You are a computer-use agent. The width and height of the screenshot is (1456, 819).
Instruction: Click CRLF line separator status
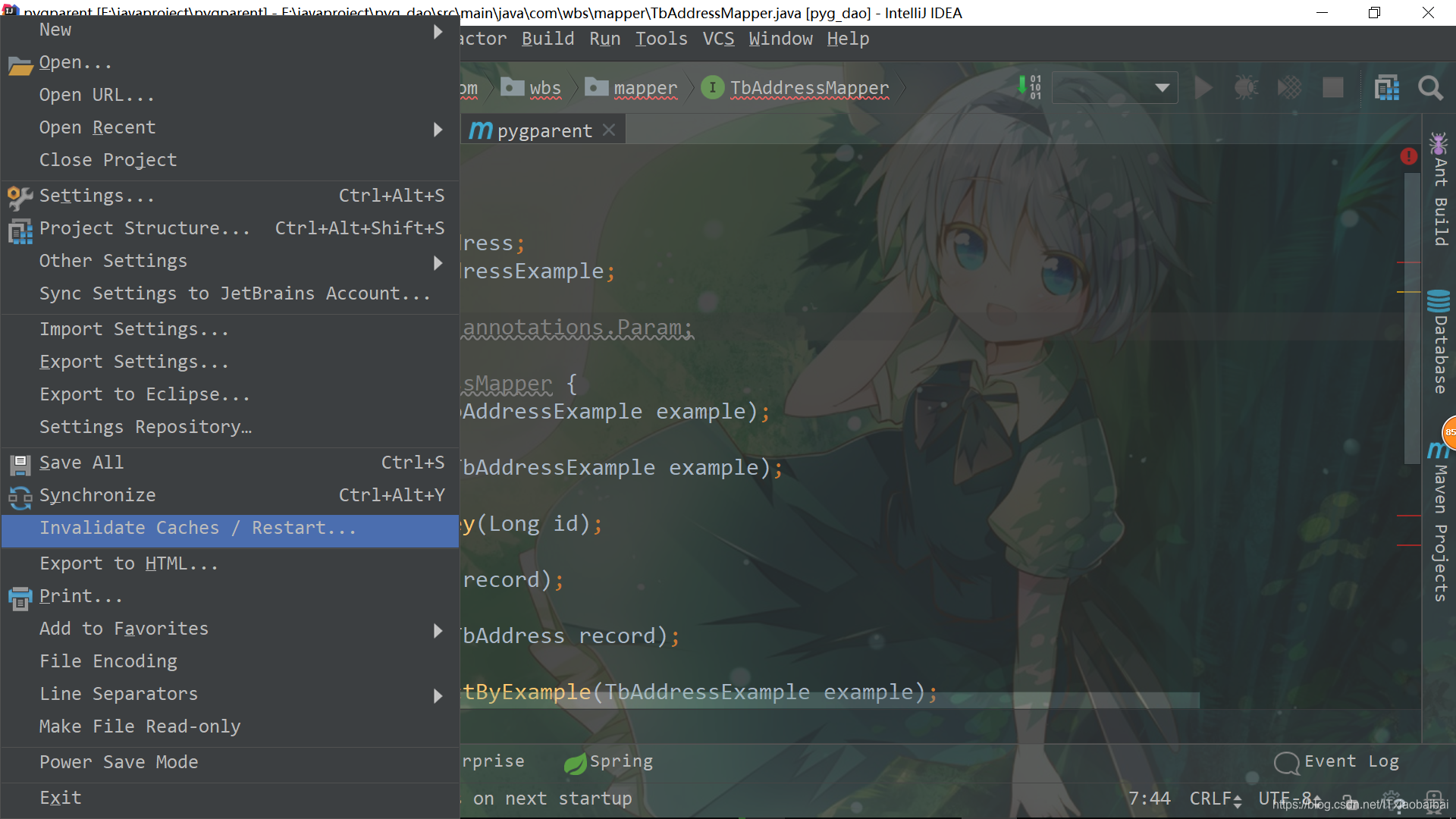[1215, 799]
